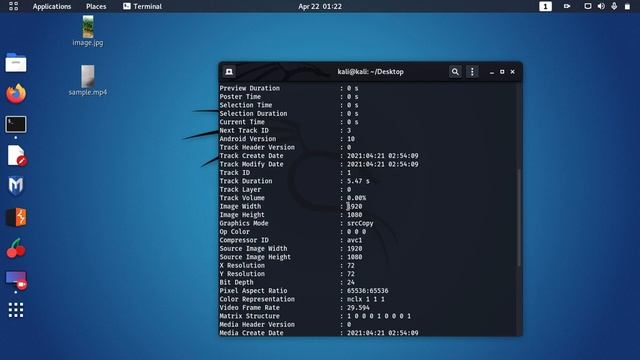
Task: Open the screen recorder dock icon
Action: (16, 280)
